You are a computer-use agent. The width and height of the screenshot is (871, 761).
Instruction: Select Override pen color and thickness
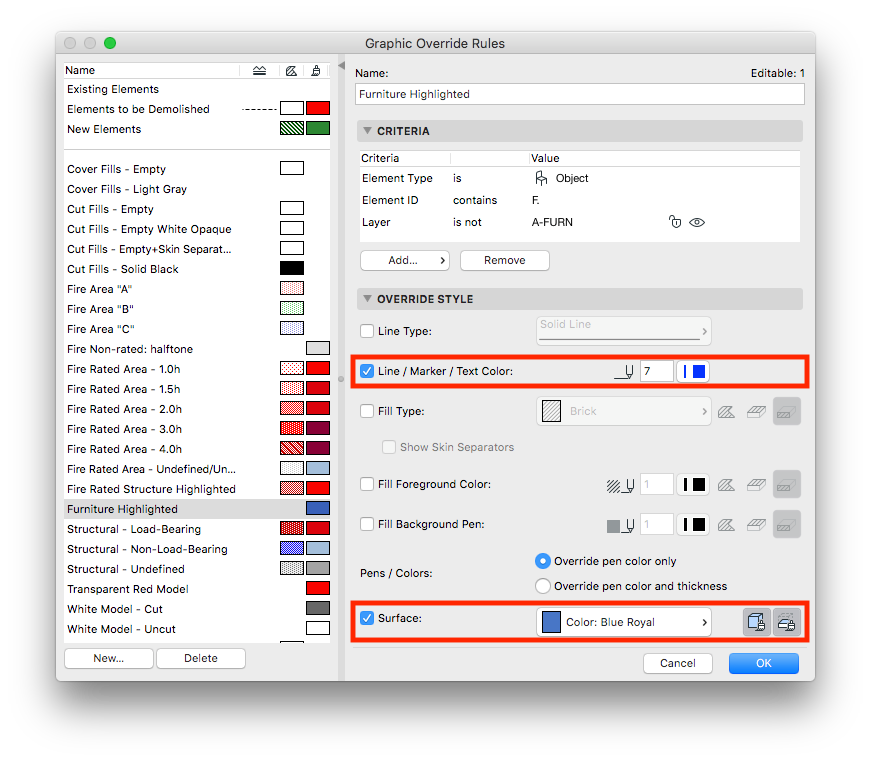click(x=543, y=586)
